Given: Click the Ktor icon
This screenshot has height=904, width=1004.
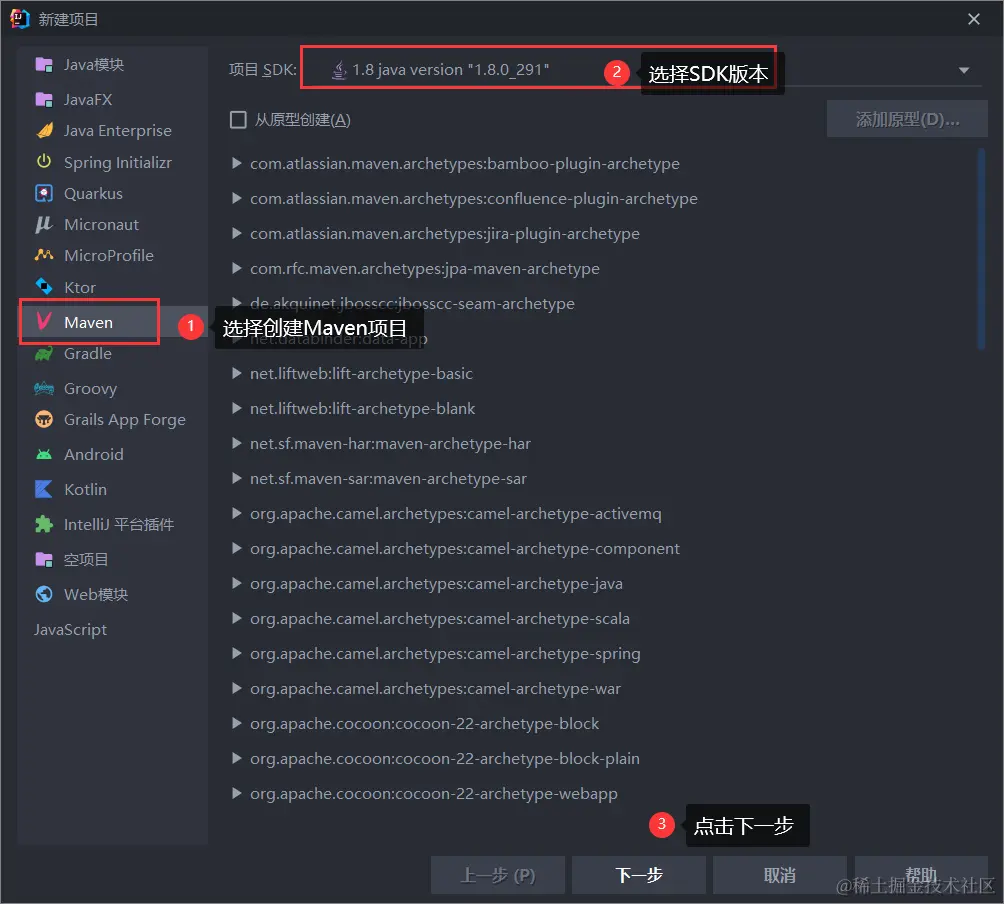Looking at the screenshot, I should pos(44,286).
